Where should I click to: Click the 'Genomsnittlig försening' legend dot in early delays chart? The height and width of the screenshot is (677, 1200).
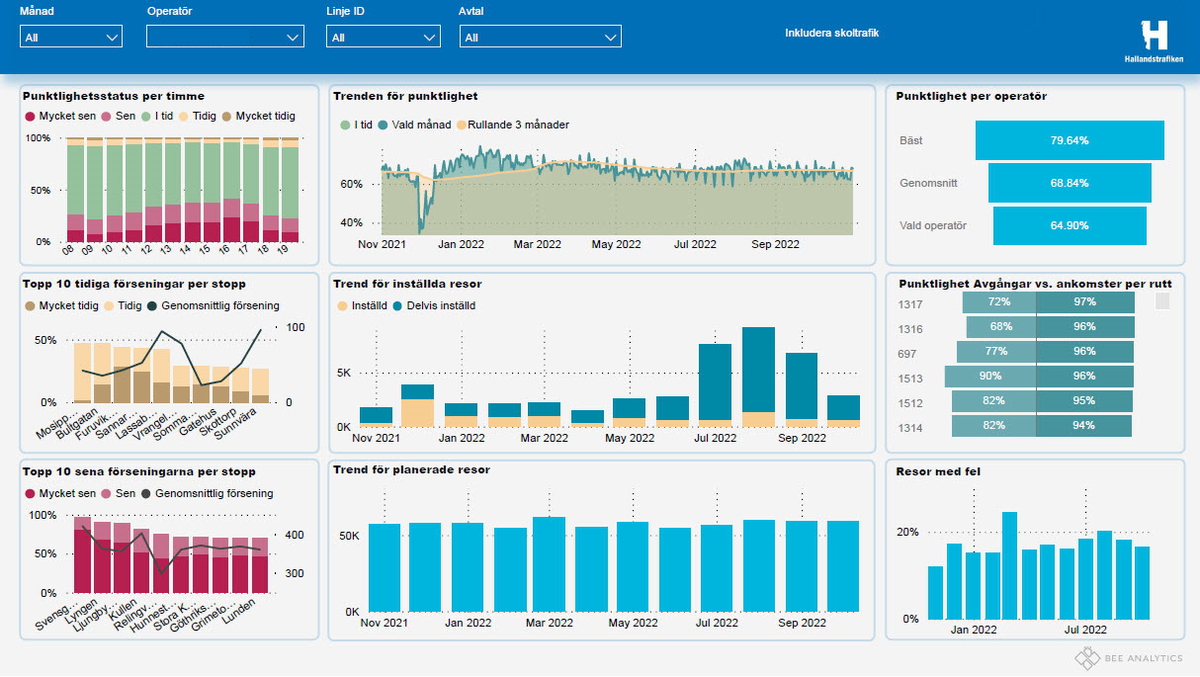pyautogui.click(x=152, y=306)
